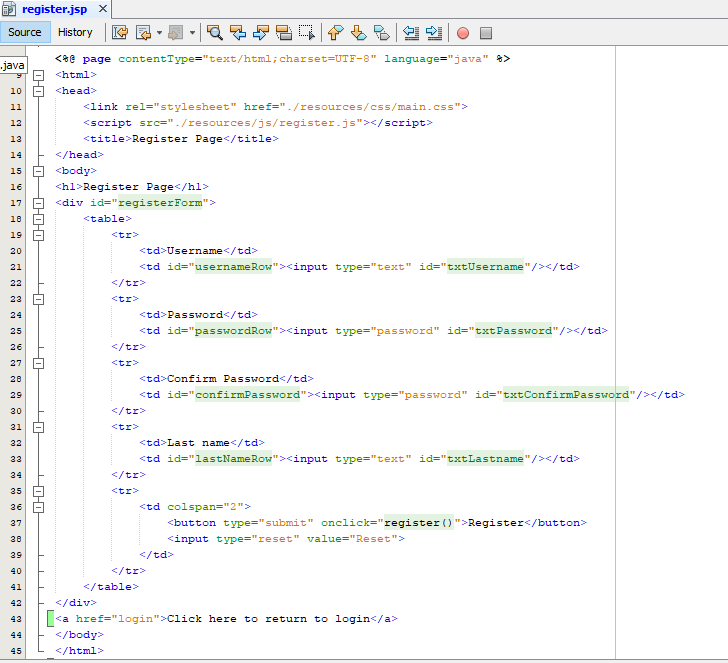Switch to Source view
The width and height of the screenshot is (728, 663).
[25, 32]
